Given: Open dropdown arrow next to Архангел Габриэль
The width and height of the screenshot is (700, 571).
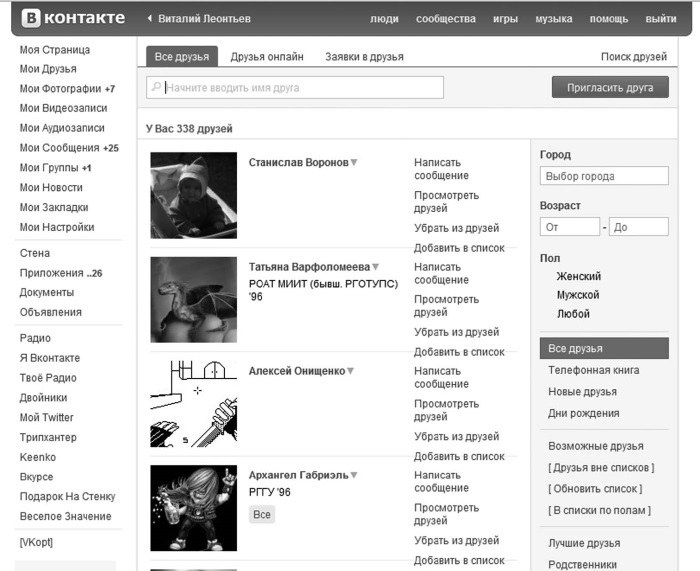Looking at the screenshot, I should point(354,475).
